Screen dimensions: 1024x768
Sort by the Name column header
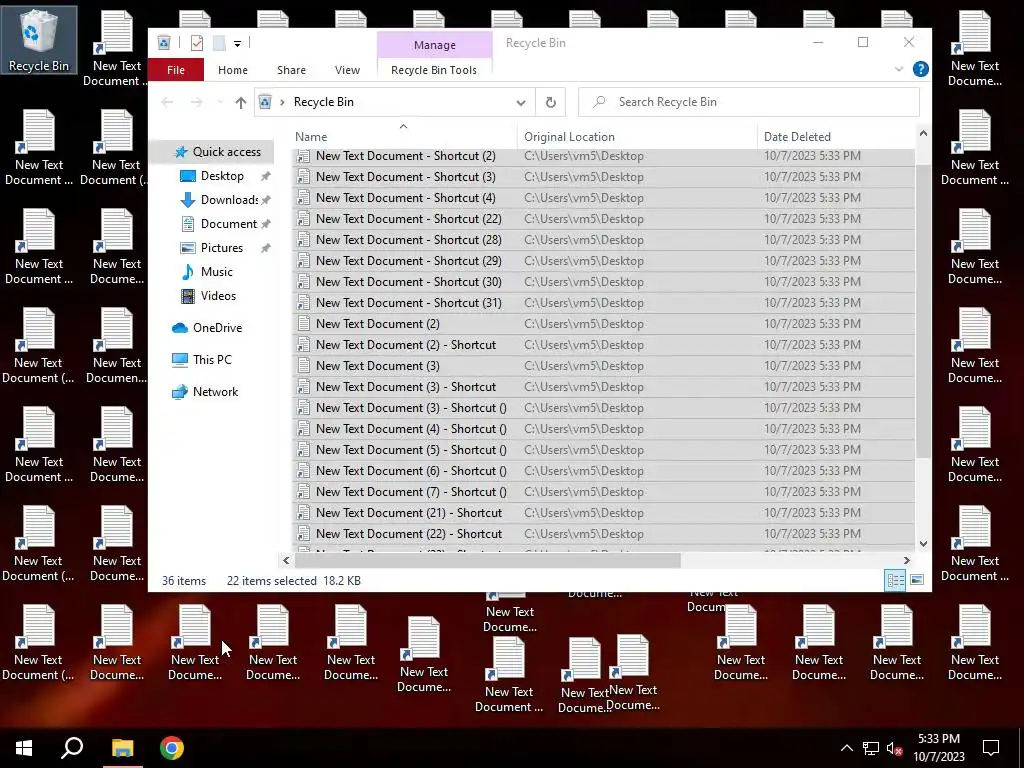(x=405, y=136)
